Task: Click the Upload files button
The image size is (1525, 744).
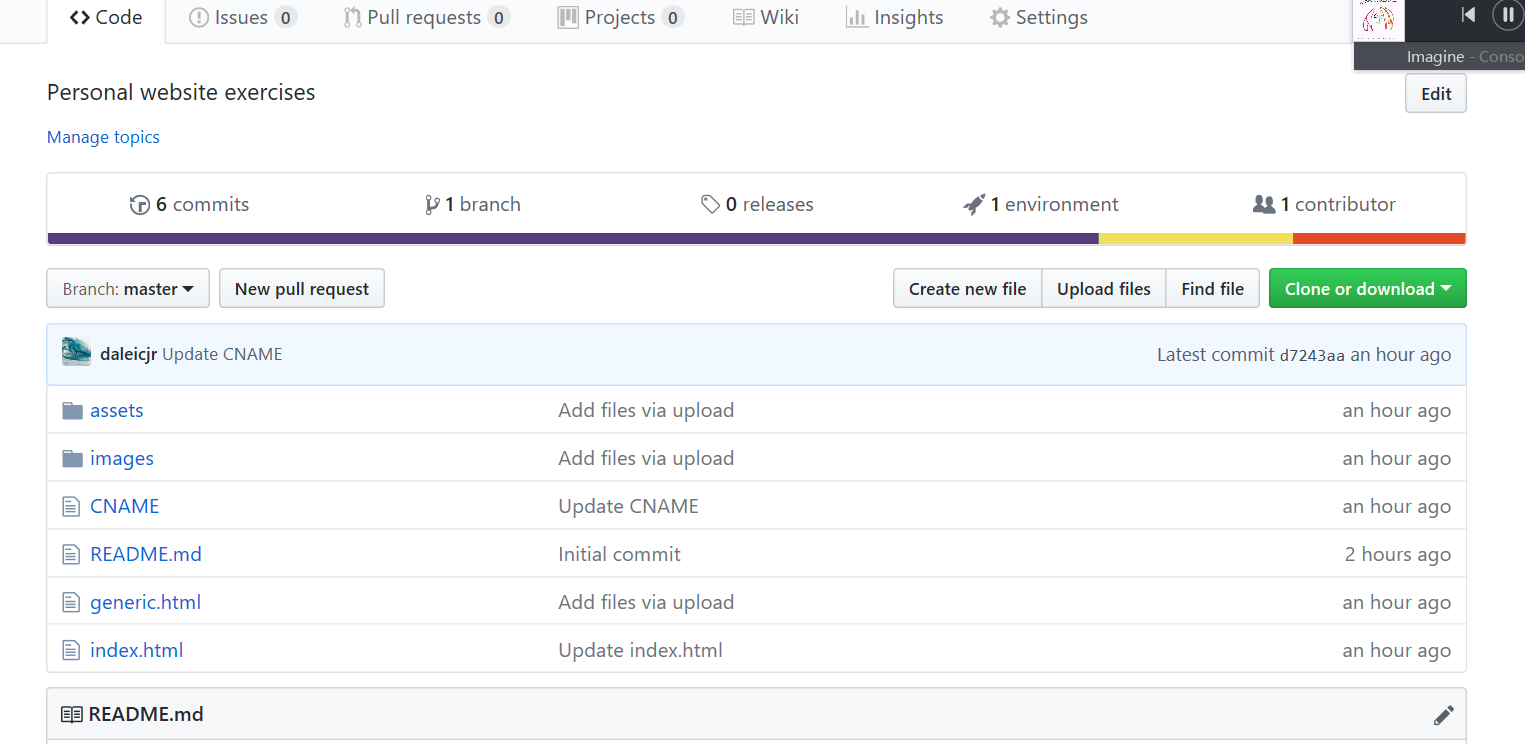Action: (1104, 289)
